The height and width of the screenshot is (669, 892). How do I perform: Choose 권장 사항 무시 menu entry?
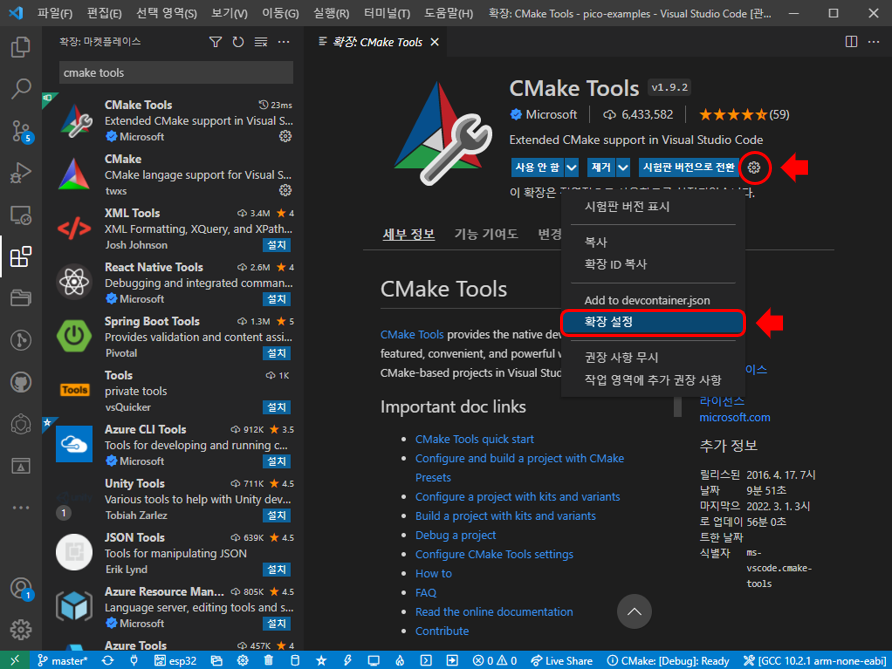[x=653, y=357]
